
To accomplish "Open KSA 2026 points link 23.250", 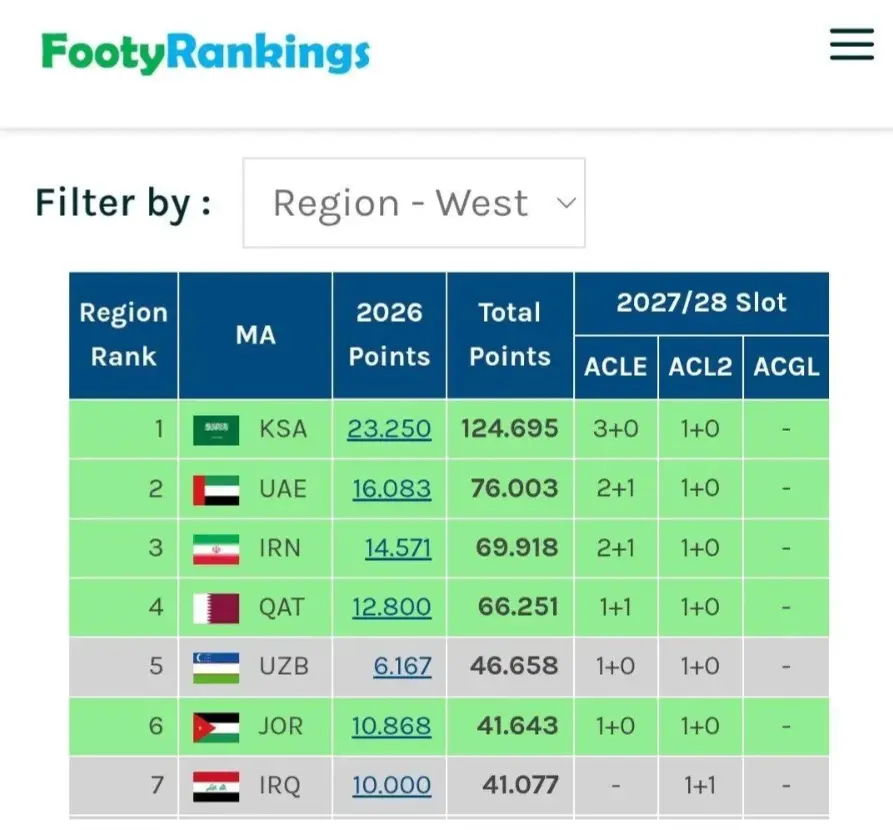I will pyautogui.click(x=389, y=429).
